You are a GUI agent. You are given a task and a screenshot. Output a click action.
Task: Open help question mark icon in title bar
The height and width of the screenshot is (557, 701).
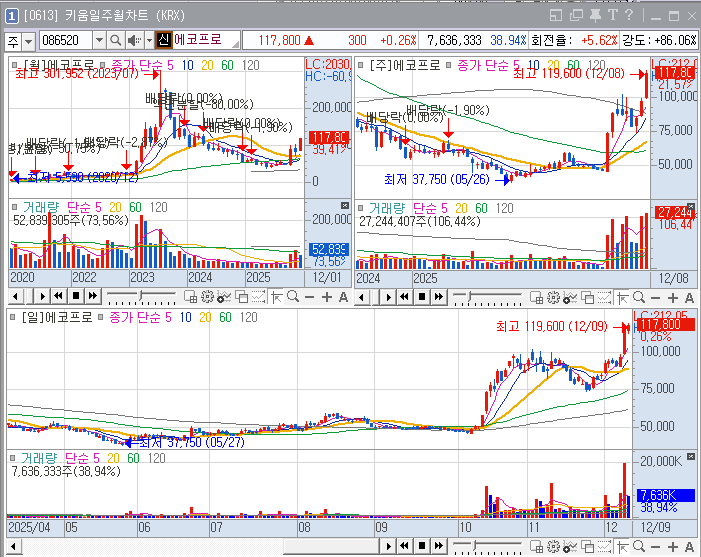[629, 15]
